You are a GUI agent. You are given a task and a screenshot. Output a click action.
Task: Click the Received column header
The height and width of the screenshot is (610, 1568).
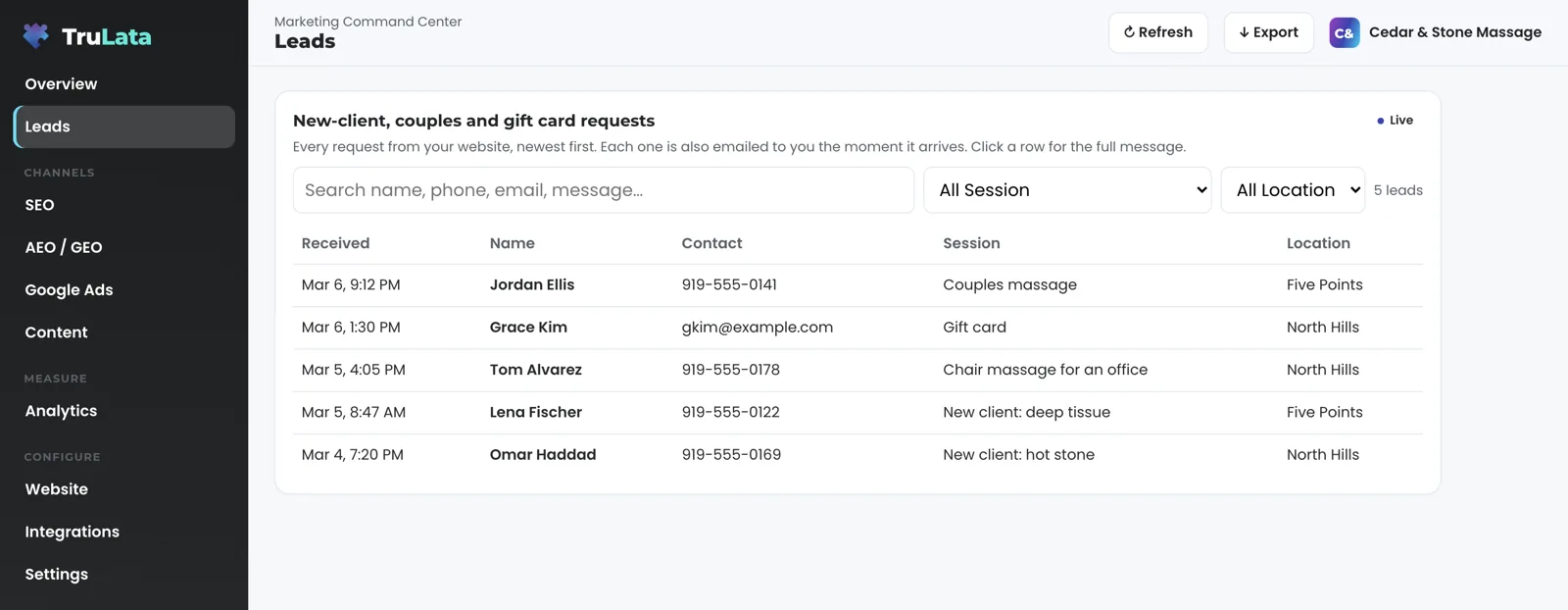(335, 243)
